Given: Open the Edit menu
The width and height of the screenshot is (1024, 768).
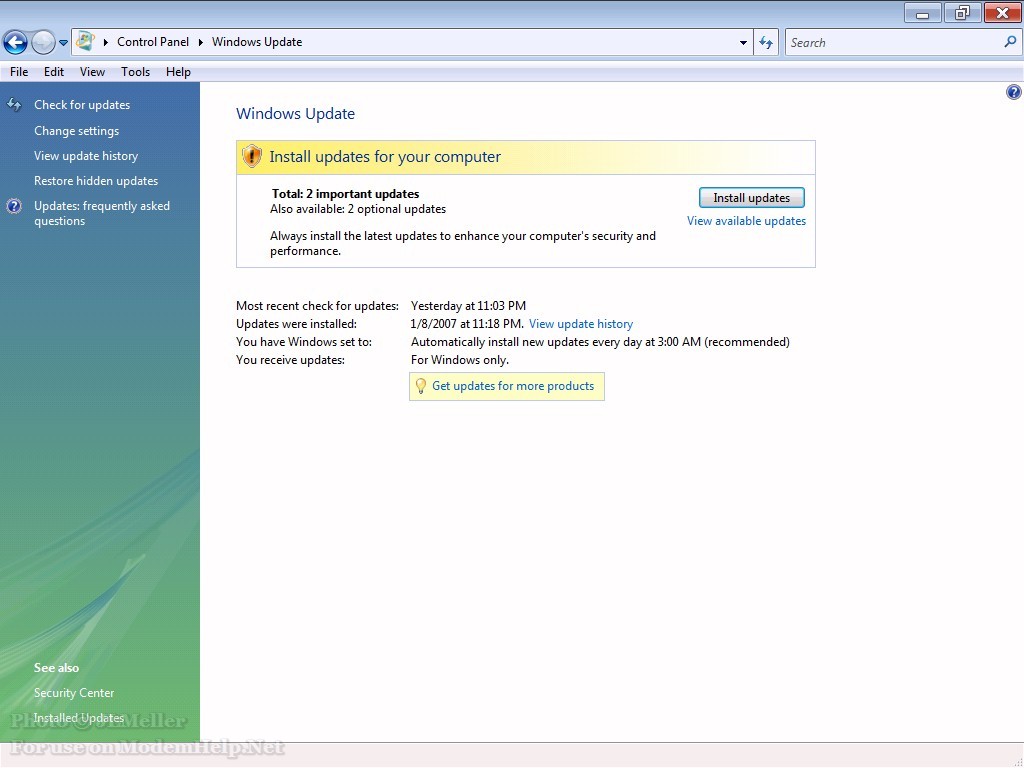Looking at the screenshot, I should [x=54, y=72].
